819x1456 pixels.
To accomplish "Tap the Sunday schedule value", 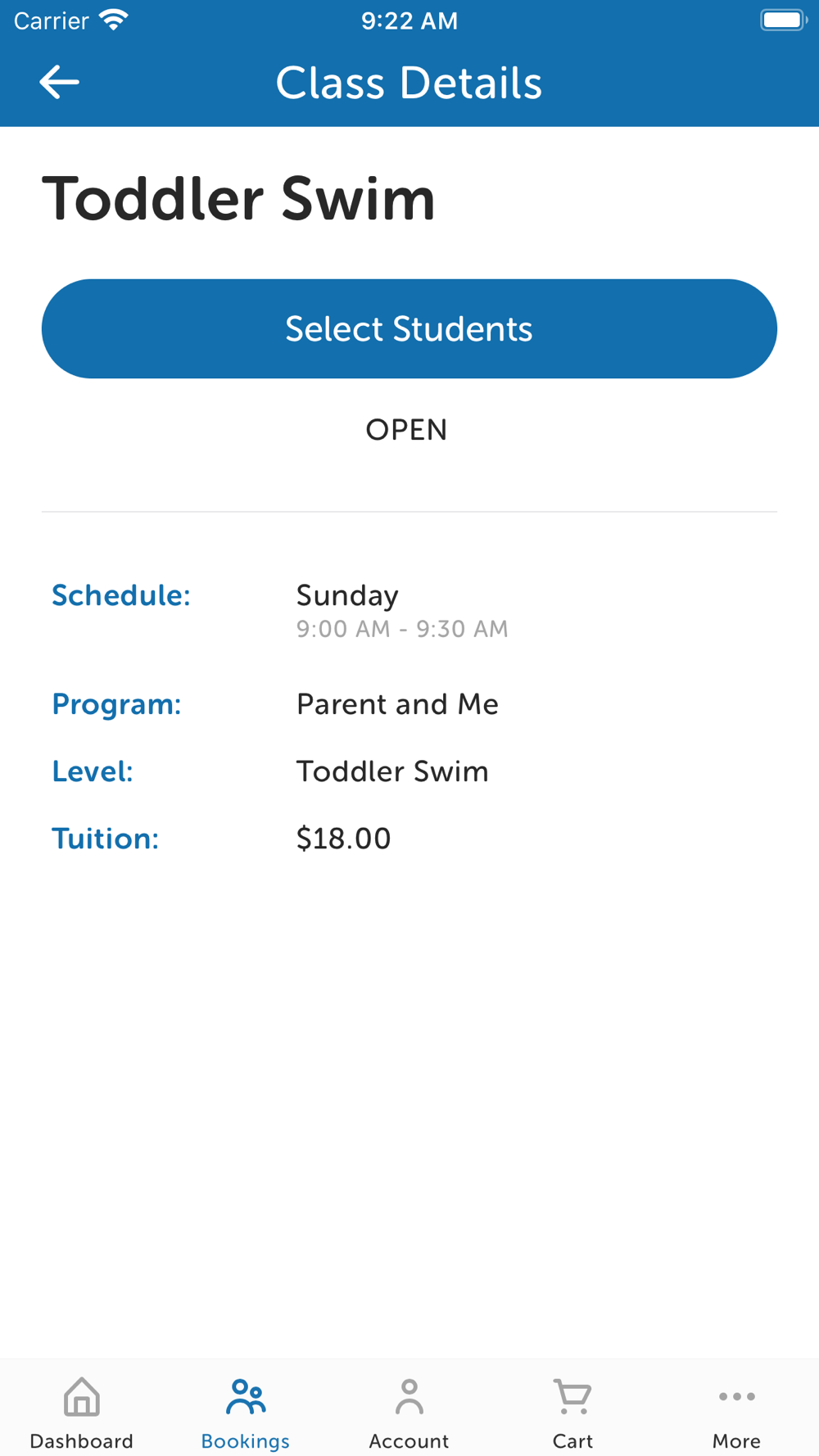I will (347, 596).
